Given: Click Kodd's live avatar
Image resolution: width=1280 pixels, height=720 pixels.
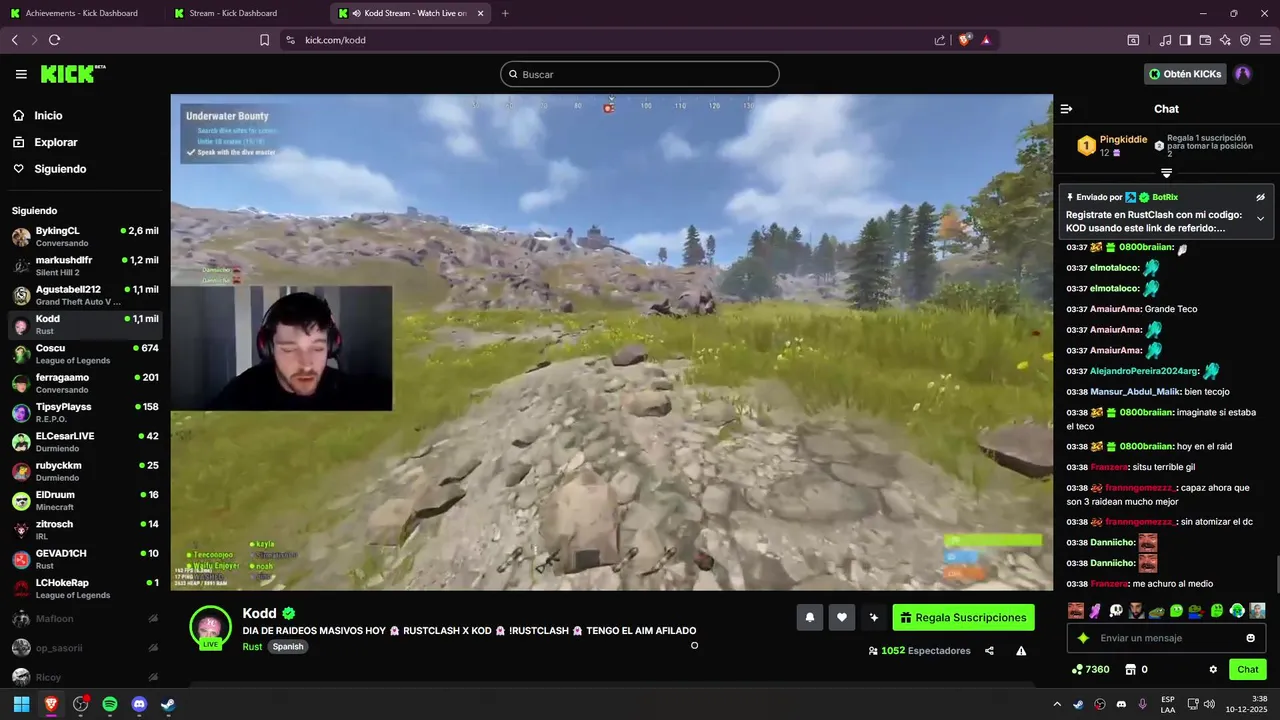Looking at the screenshot, I should pos(210,627).
